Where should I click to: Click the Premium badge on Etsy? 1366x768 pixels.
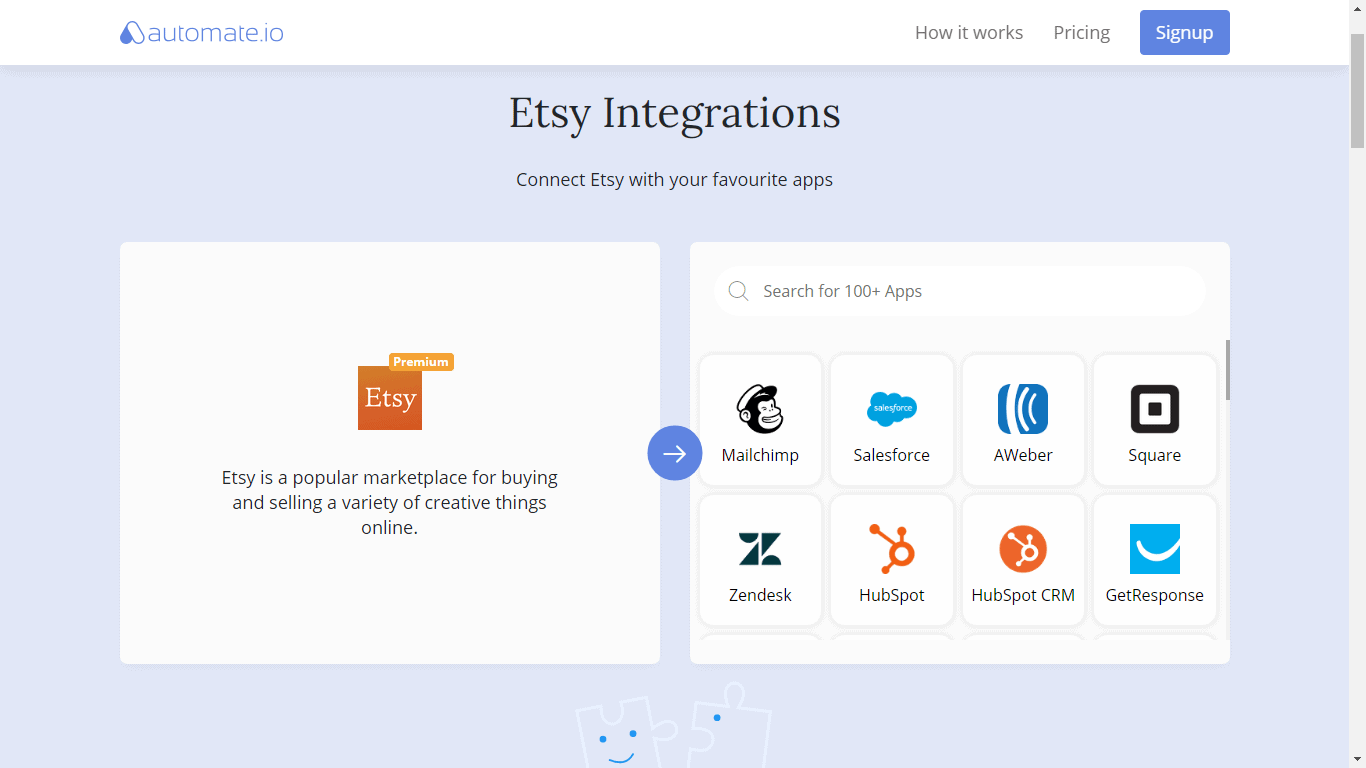pos(421,362)
